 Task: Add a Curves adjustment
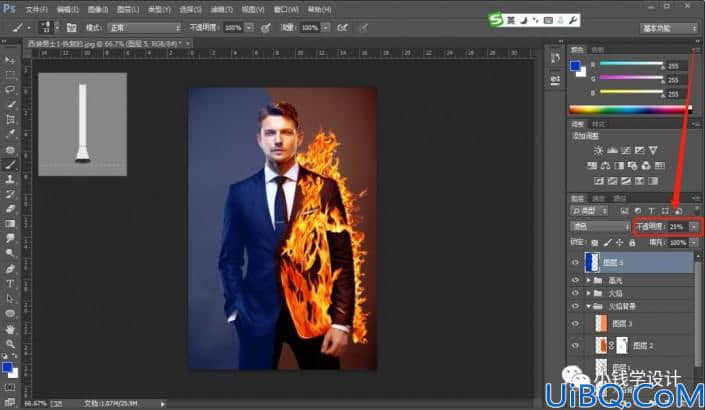(625, 150)
